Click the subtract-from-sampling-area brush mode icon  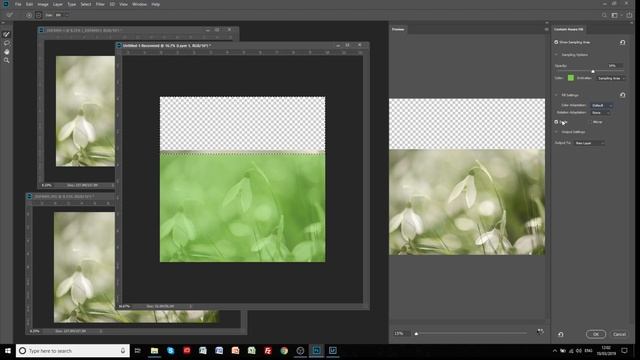[x=38, y=15]
